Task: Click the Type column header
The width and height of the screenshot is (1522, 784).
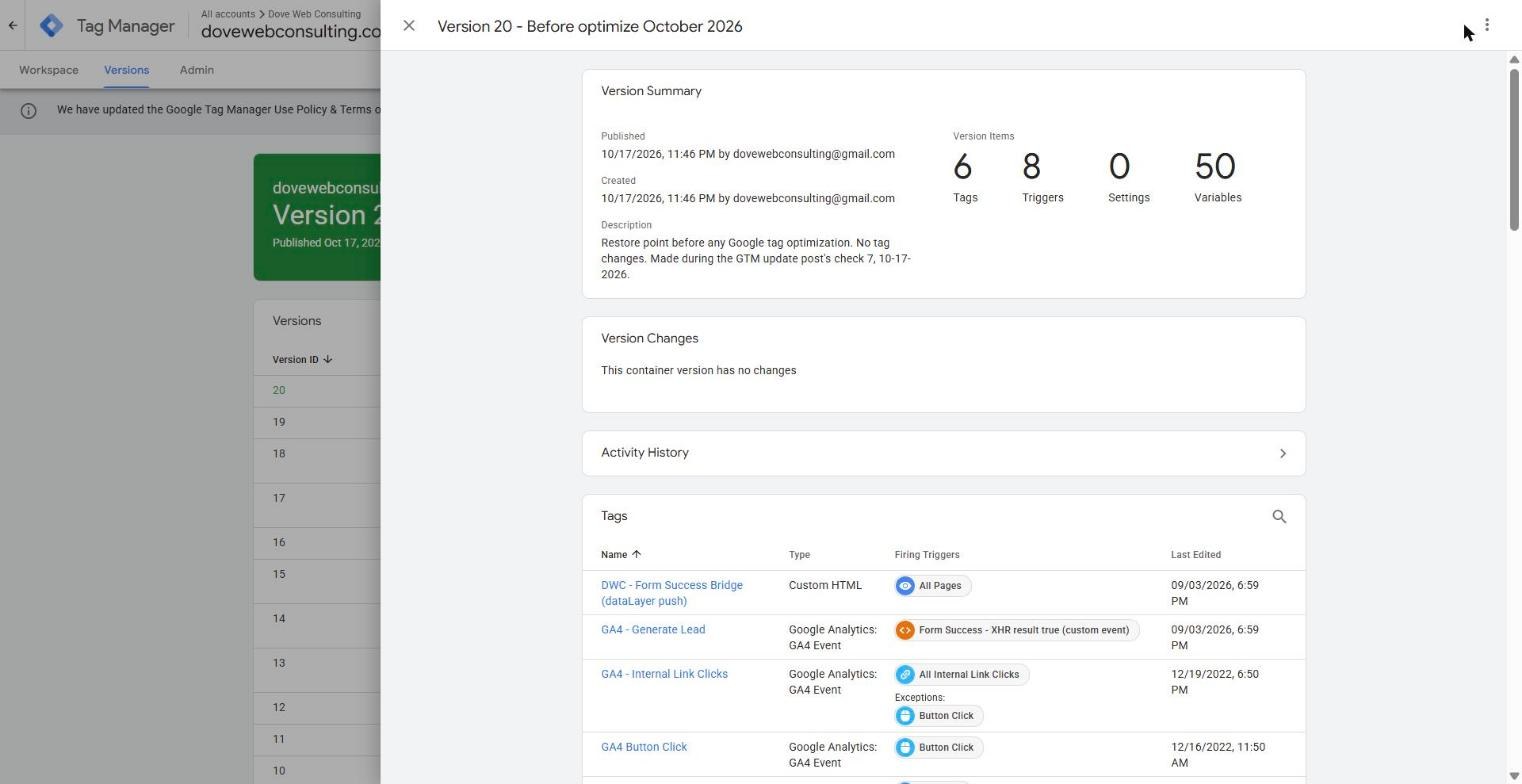Action: (799, 555)
